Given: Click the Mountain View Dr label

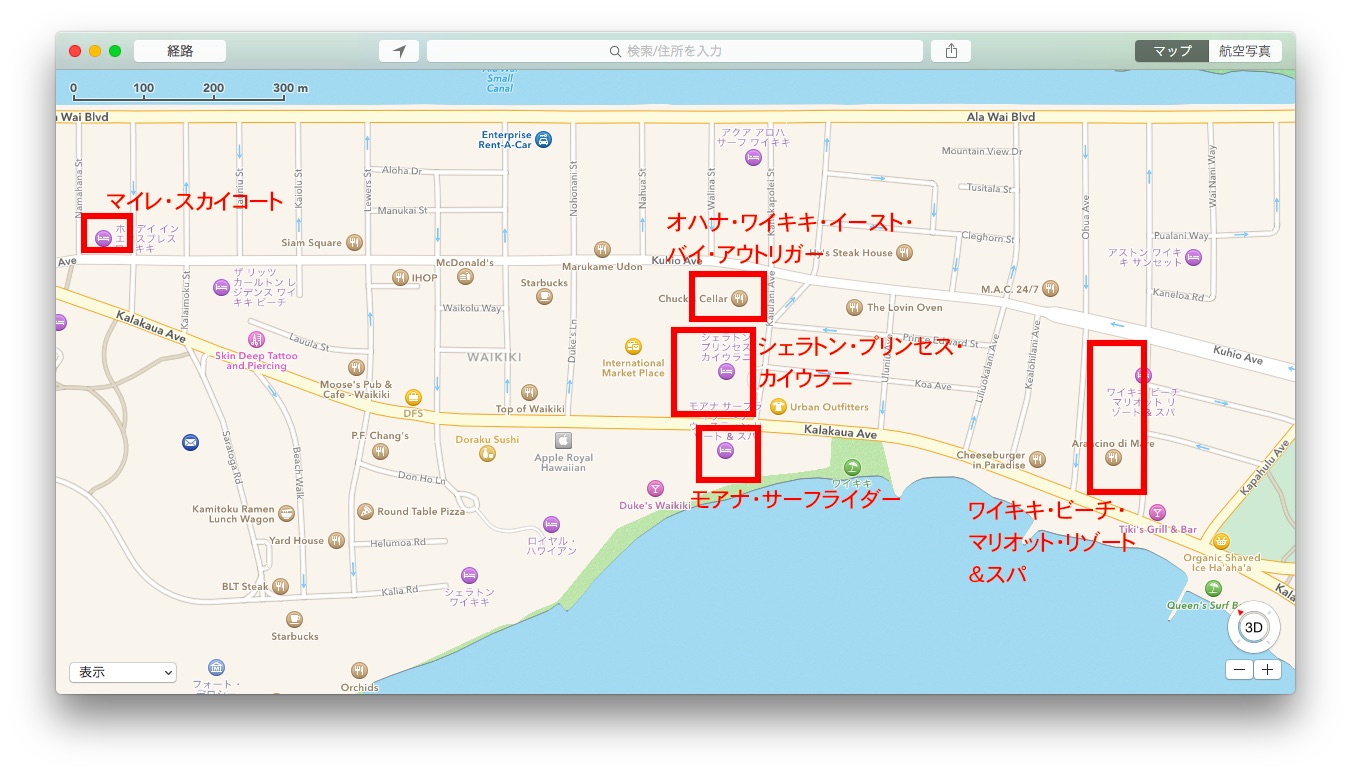Looking at the screenshot, I should pos(982,151).
